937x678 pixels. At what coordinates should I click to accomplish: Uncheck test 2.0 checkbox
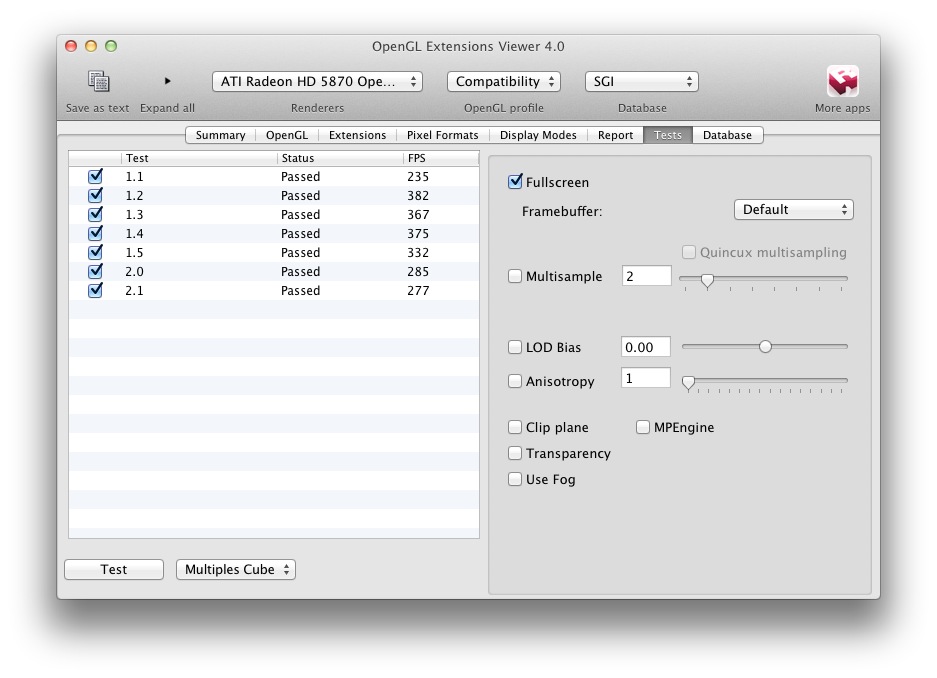coord(95,271)
